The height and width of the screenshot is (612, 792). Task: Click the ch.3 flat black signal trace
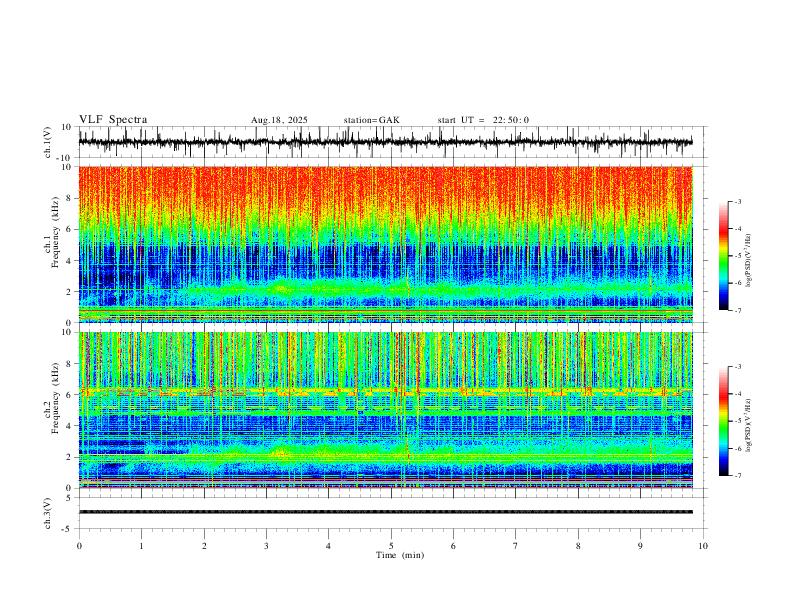(x=385, y=512)
